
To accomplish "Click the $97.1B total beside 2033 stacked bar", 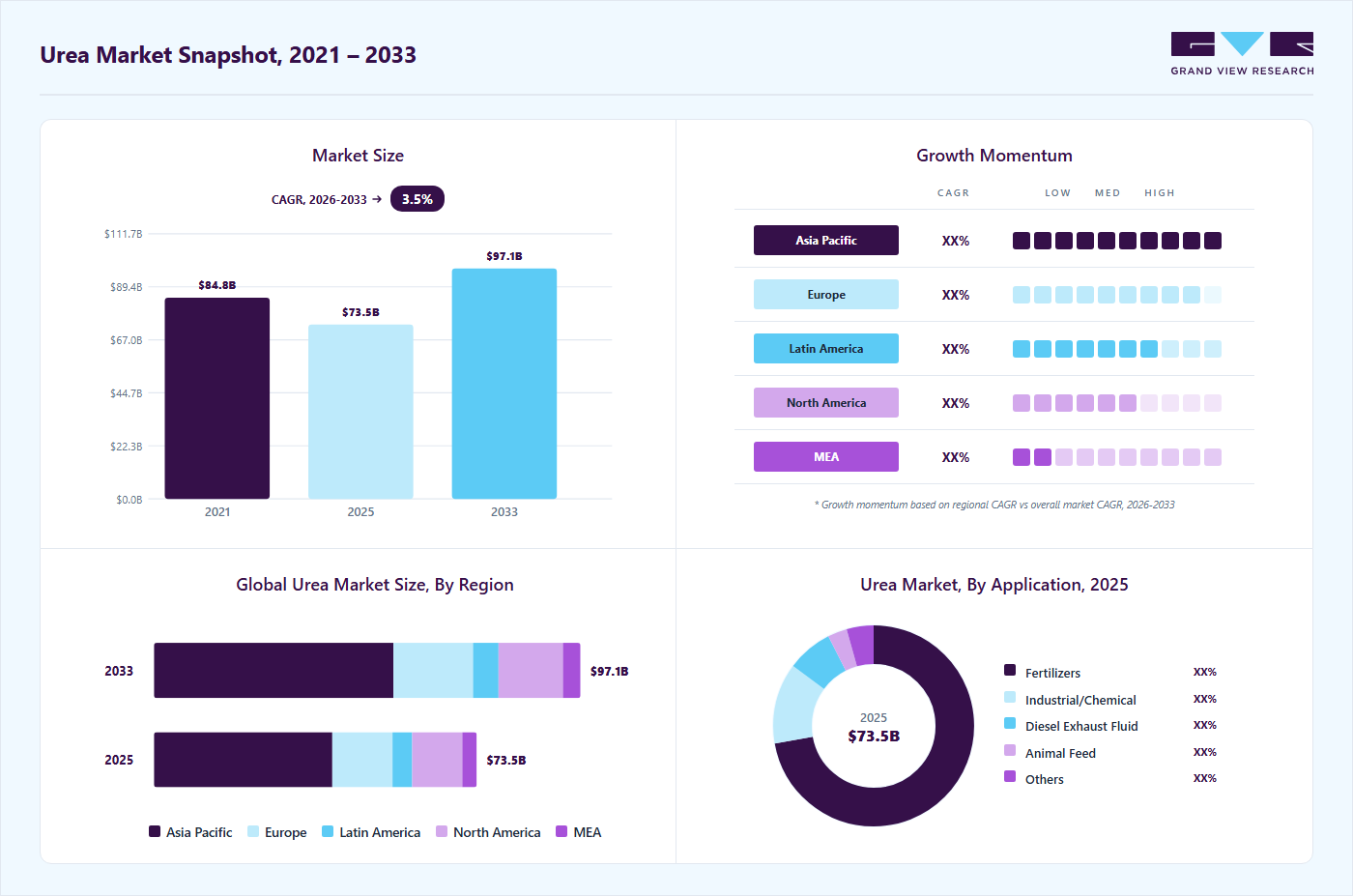I will coord(610,671).
